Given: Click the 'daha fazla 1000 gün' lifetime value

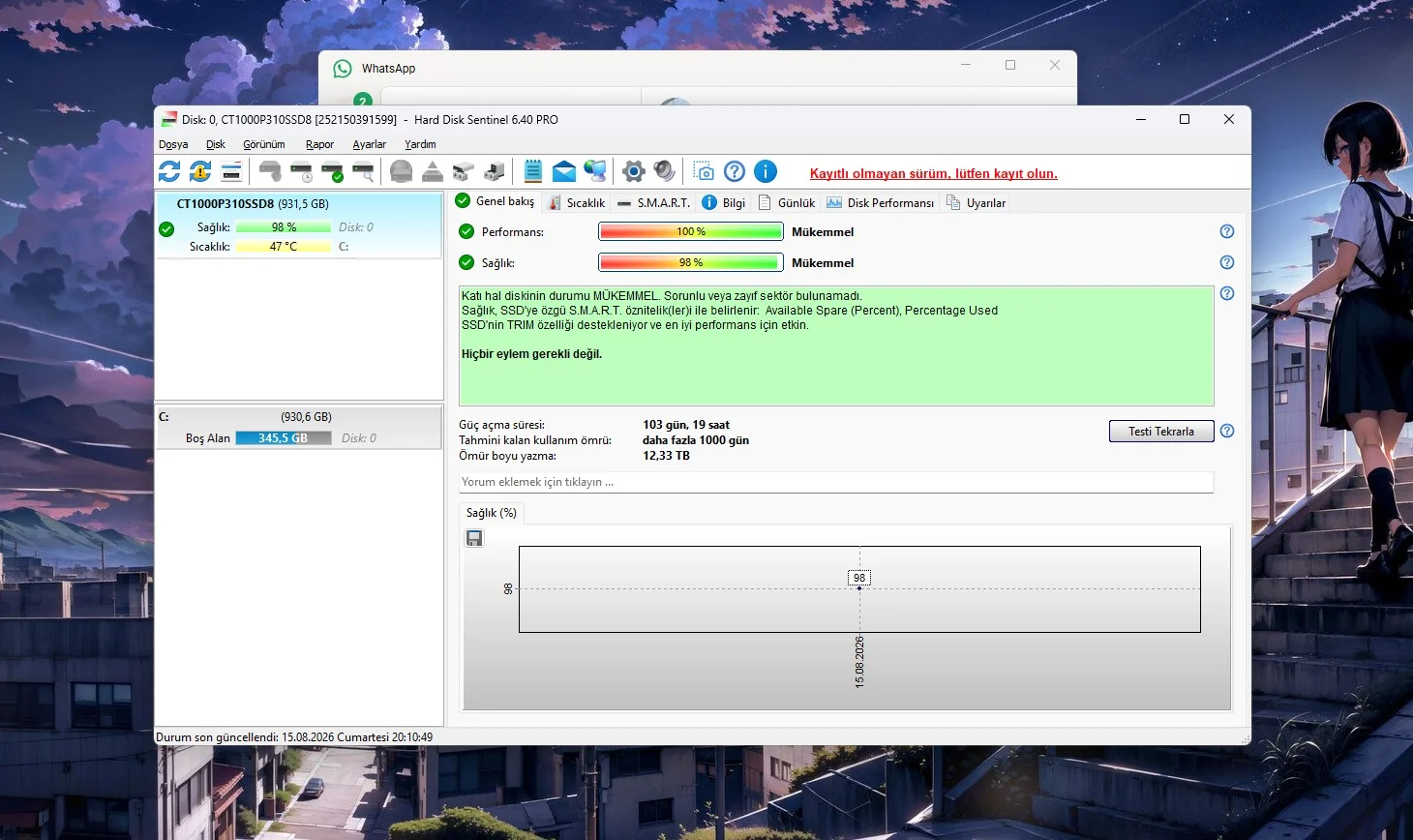Looking at the screenshot, I should 696,440.
